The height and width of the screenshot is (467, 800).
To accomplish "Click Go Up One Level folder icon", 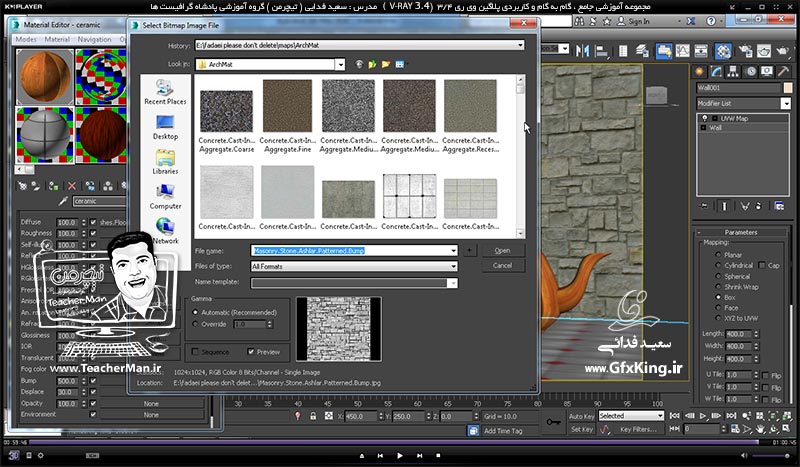I will pos(372,64).
